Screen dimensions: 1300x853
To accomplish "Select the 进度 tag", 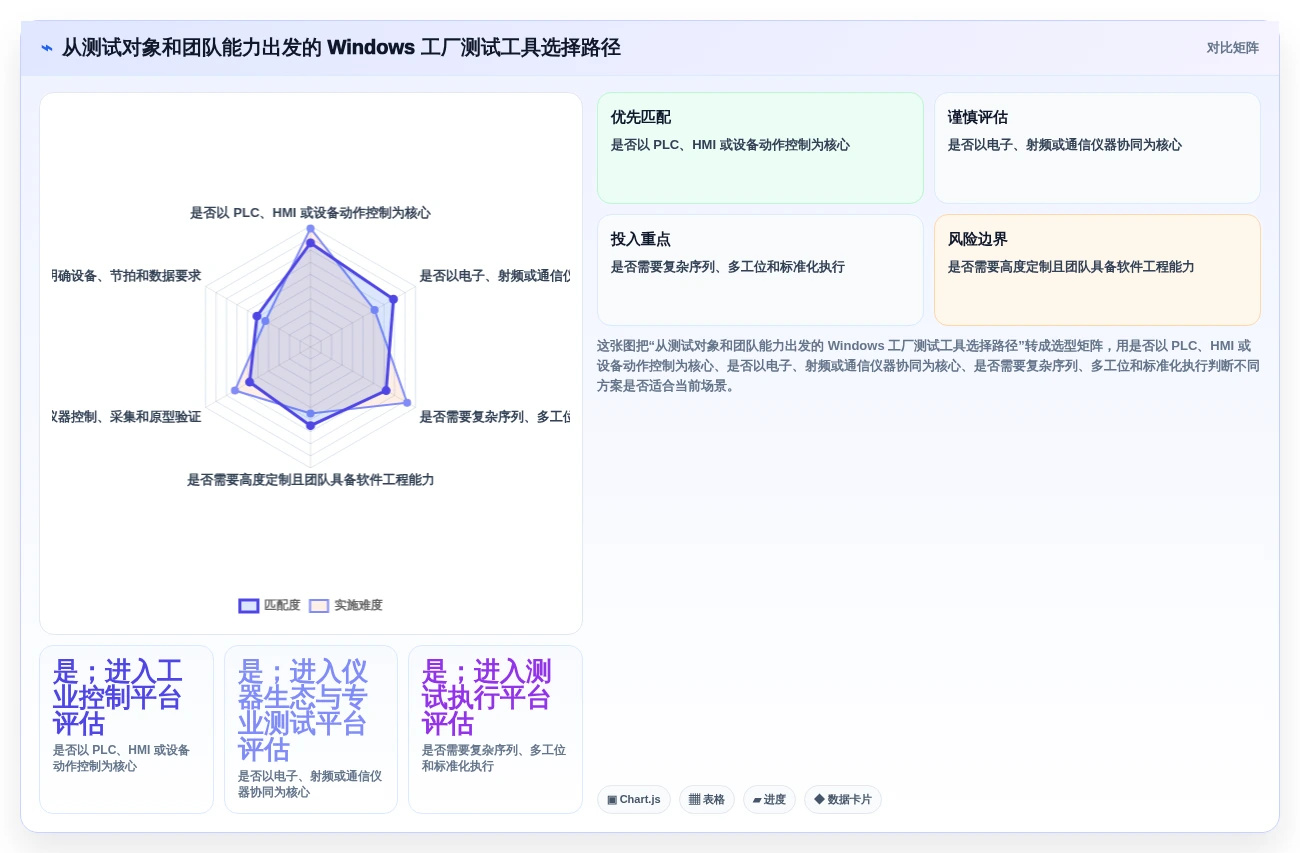I will 769,799.
